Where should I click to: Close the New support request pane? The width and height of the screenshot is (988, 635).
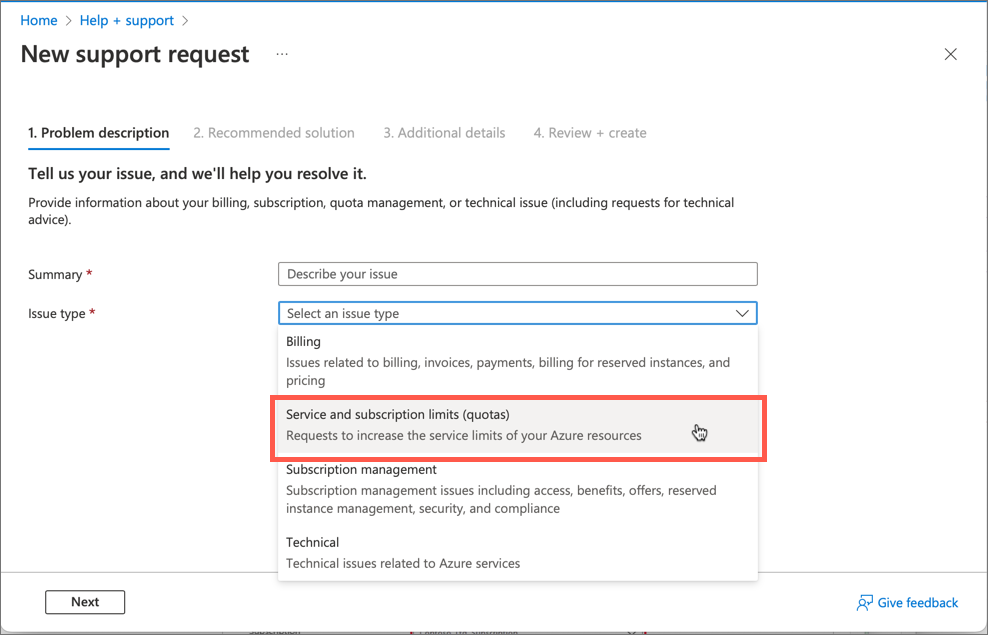click(950, 54)
